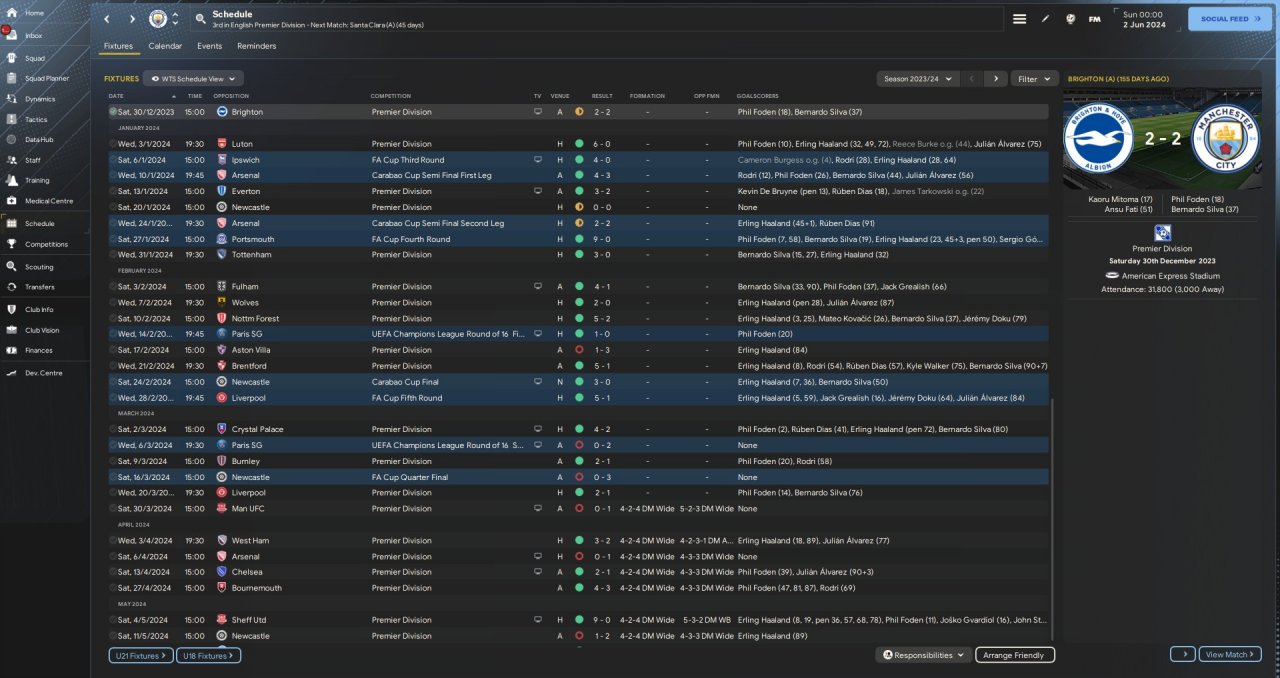
Task: Go to the Medical Centre section
Action: coord(48,201)
